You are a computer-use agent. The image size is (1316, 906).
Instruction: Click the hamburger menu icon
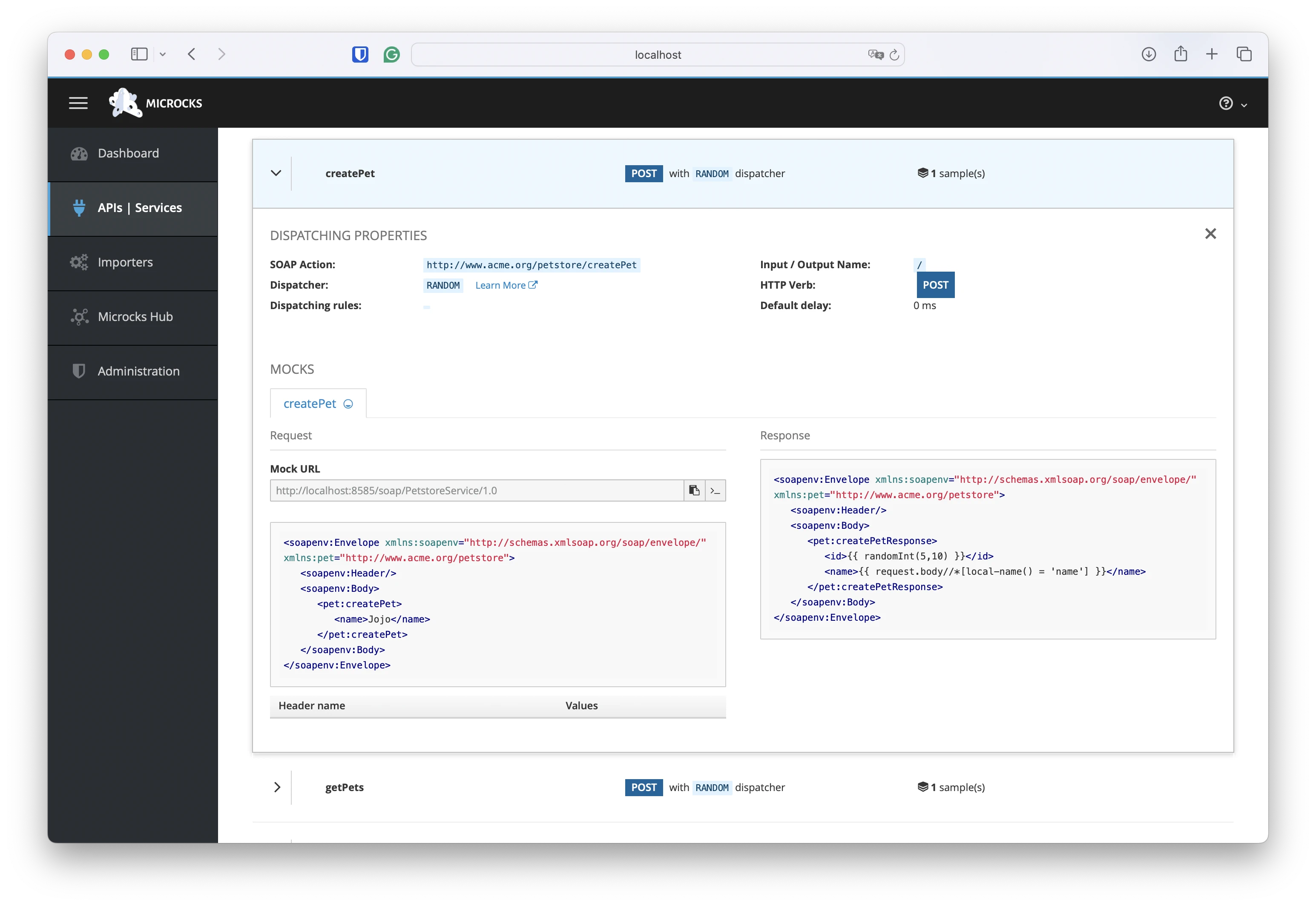(x=78, y=103)
